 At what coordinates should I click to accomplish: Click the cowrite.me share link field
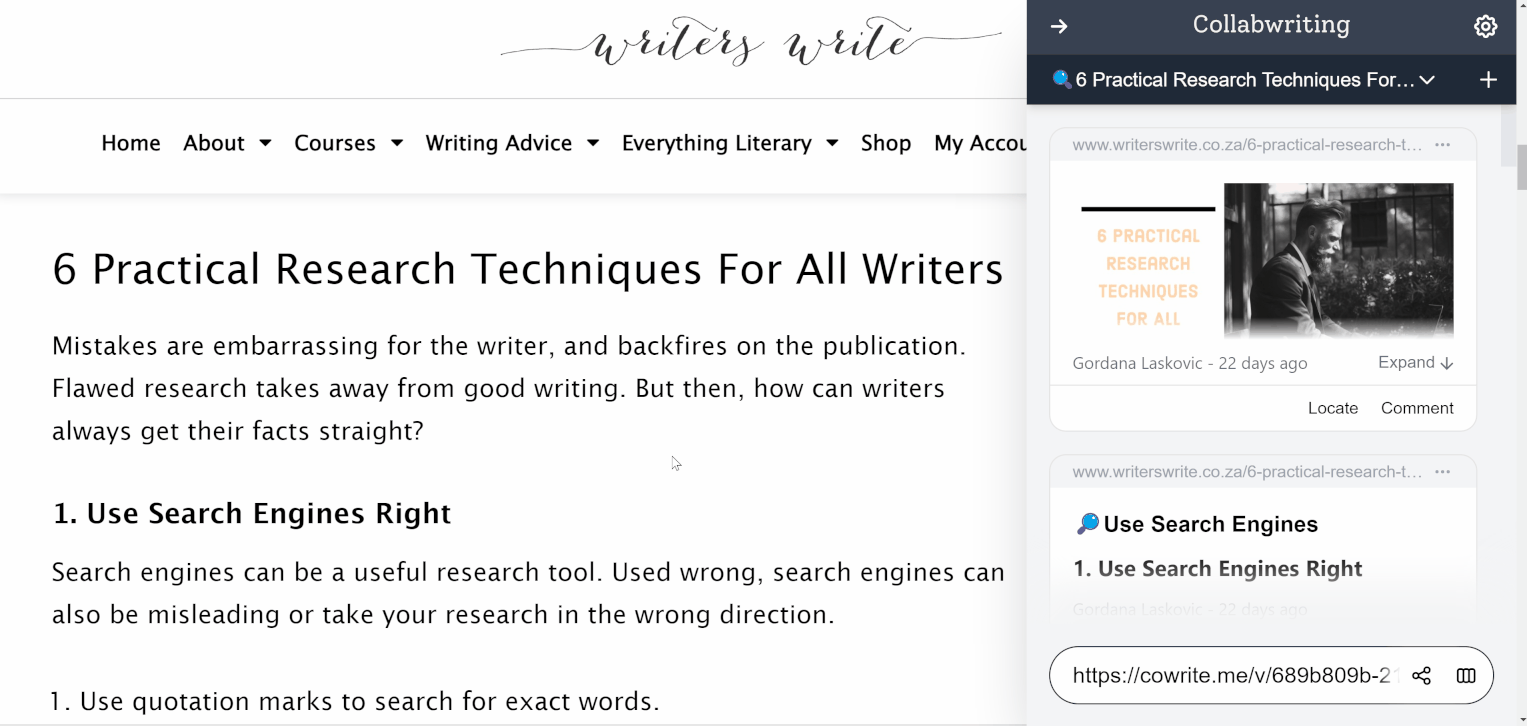1231,676
